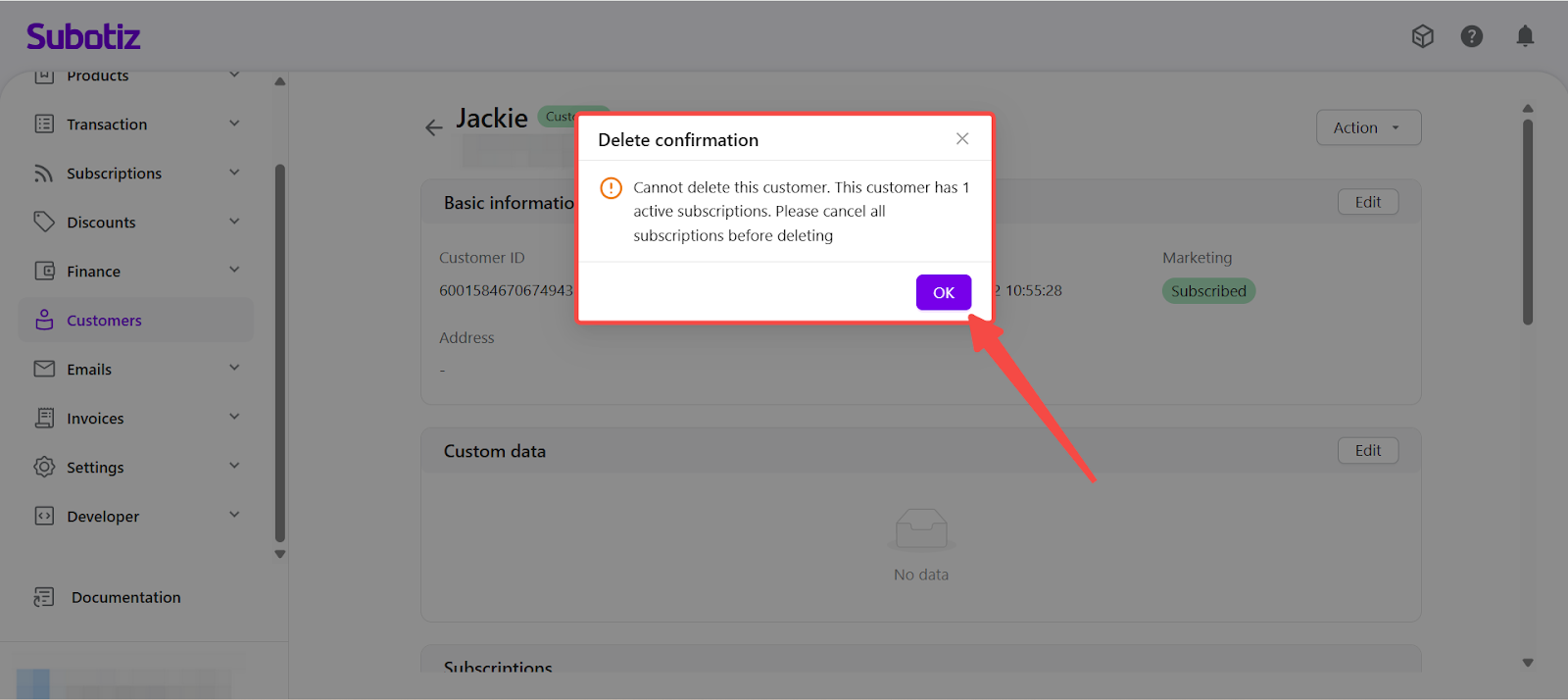Click the cube package icon in header

pyautogui.click(x=1422, y=36)
